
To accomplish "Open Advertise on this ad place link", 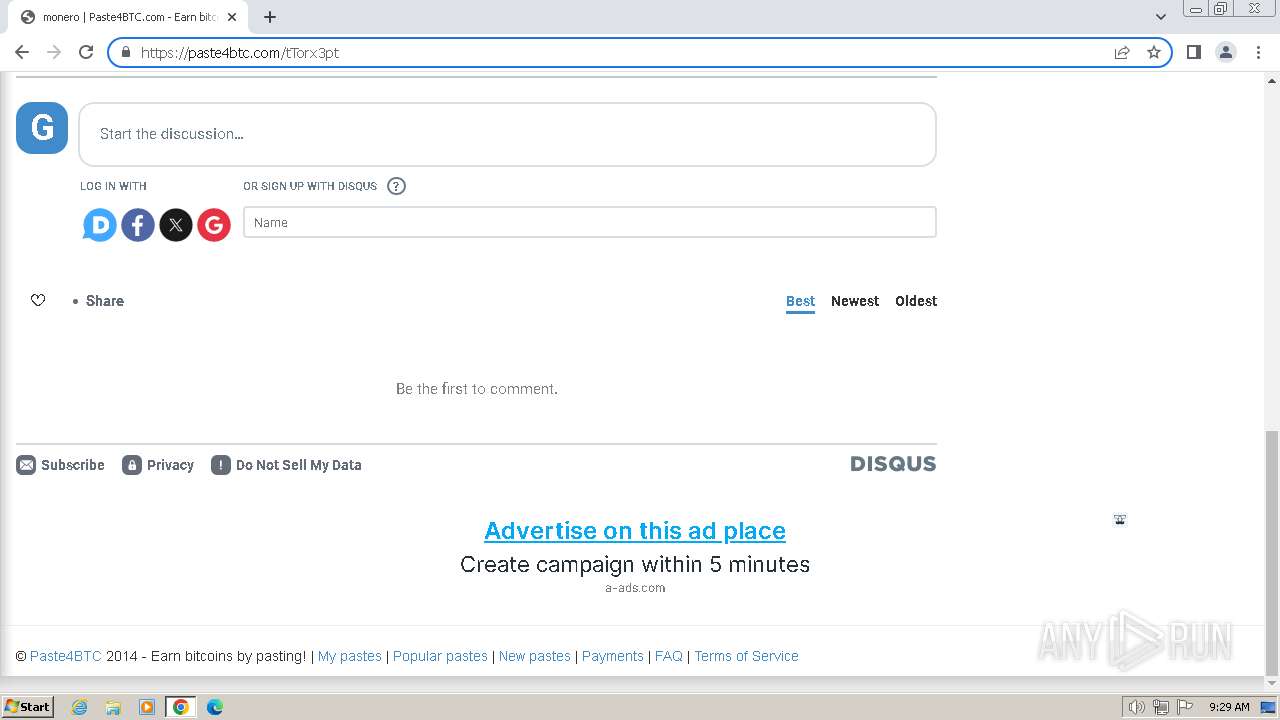I will click(x=635, y=531).
